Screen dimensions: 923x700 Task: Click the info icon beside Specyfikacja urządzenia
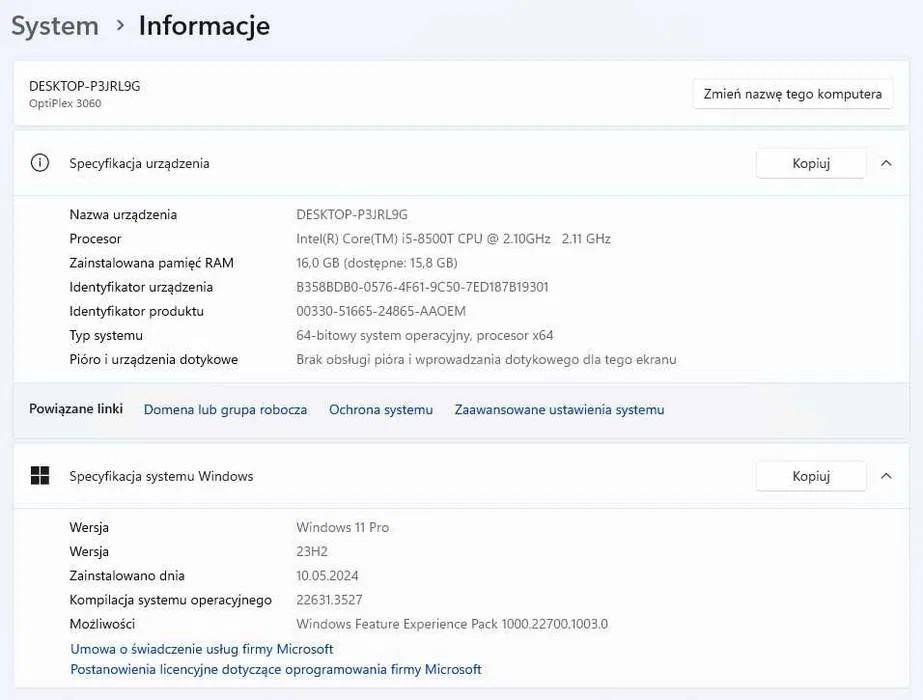(x=39, y=162)
